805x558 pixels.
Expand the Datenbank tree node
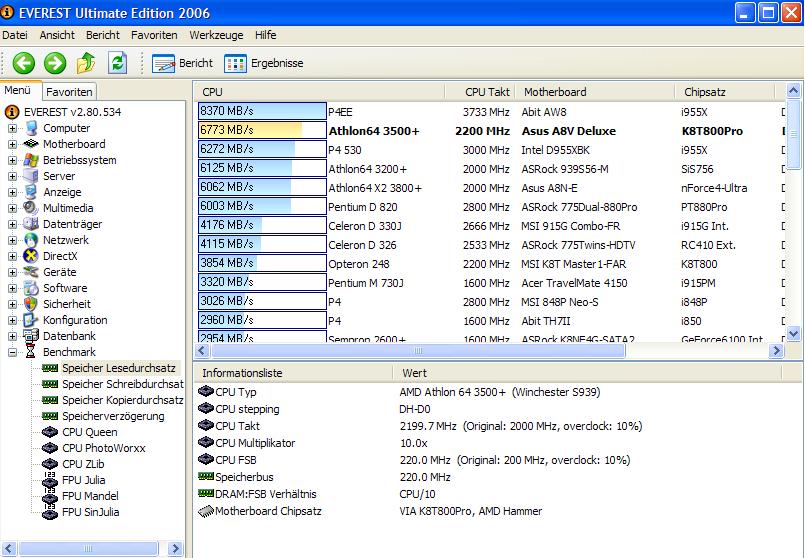(12, 336)
